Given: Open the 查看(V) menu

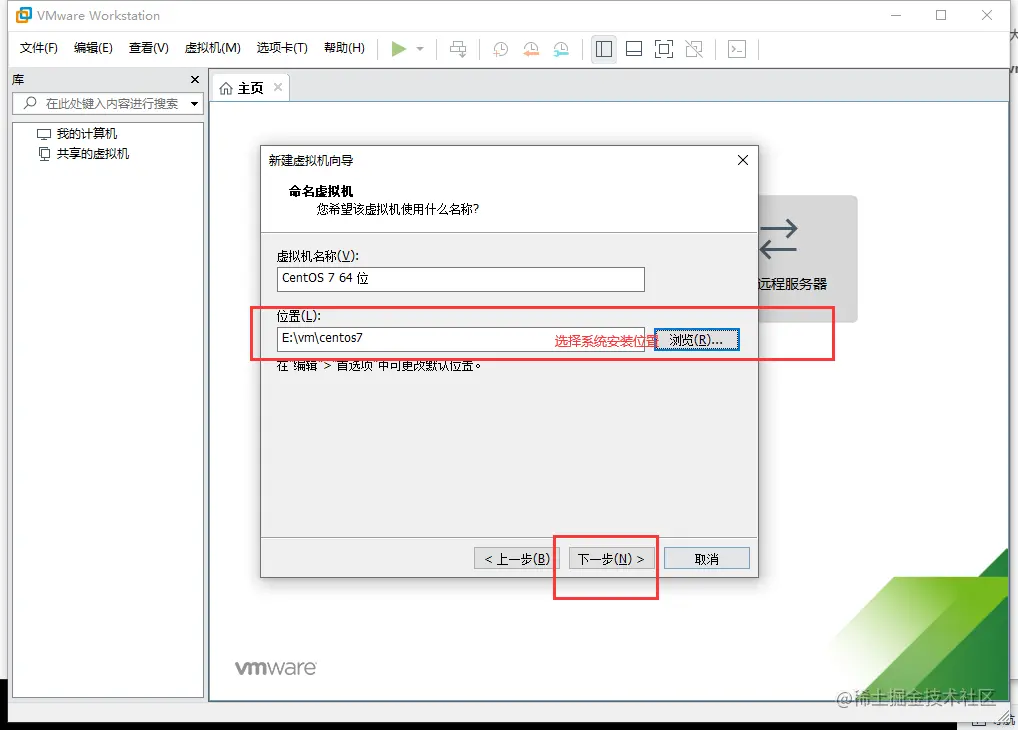Looking at the screenshot, I should [149, 48].
